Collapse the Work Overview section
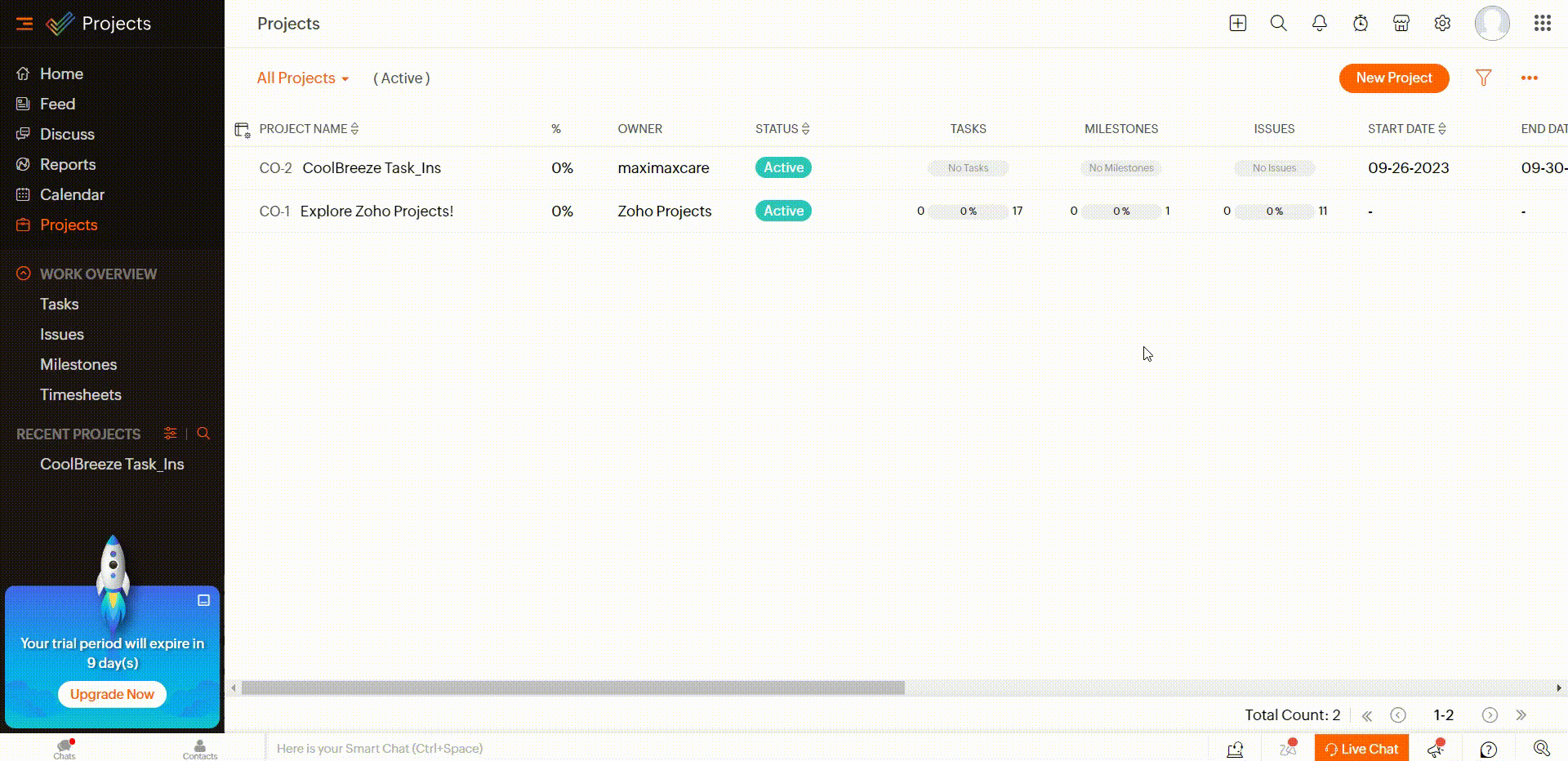The image size is (1568, 761). coord(24,274)
